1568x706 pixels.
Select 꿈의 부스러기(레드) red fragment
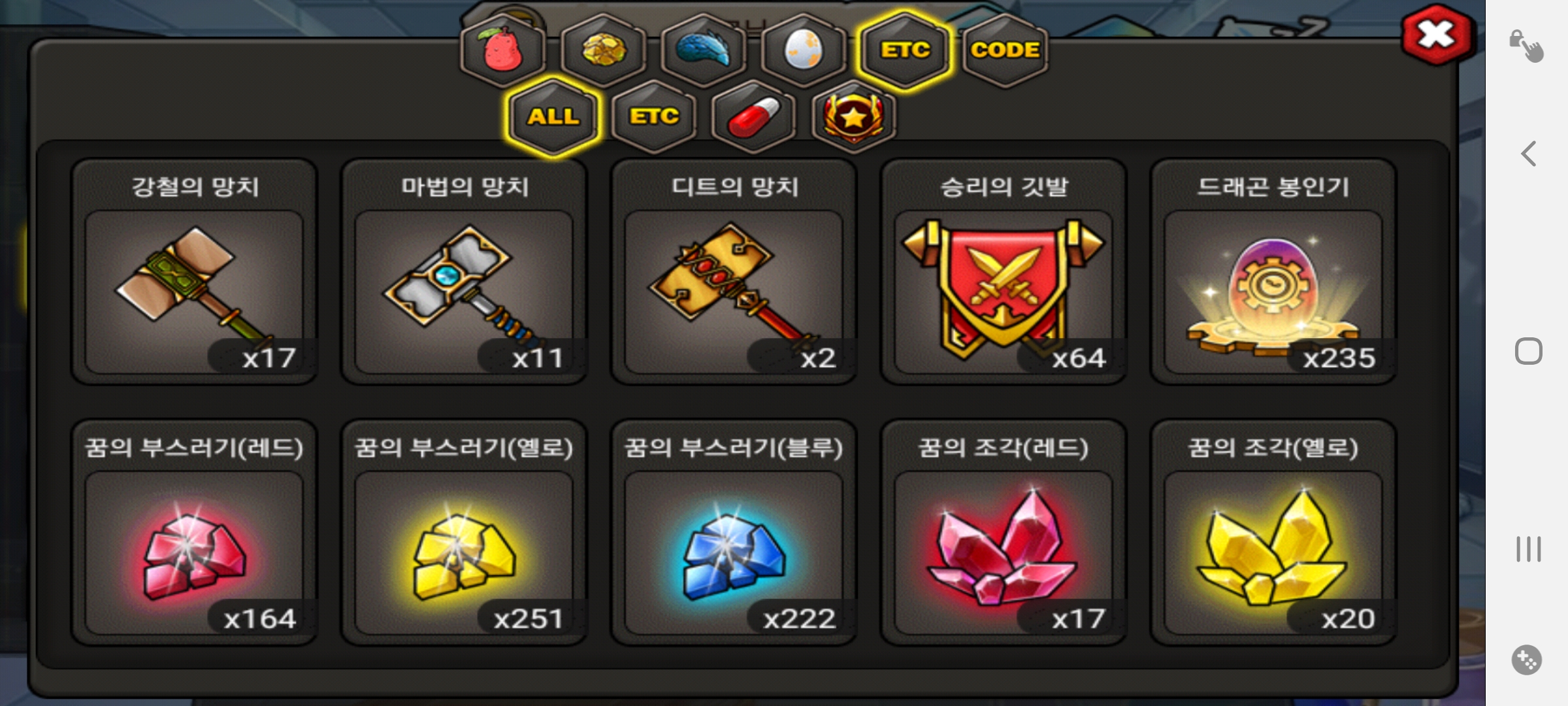(194, 532)
